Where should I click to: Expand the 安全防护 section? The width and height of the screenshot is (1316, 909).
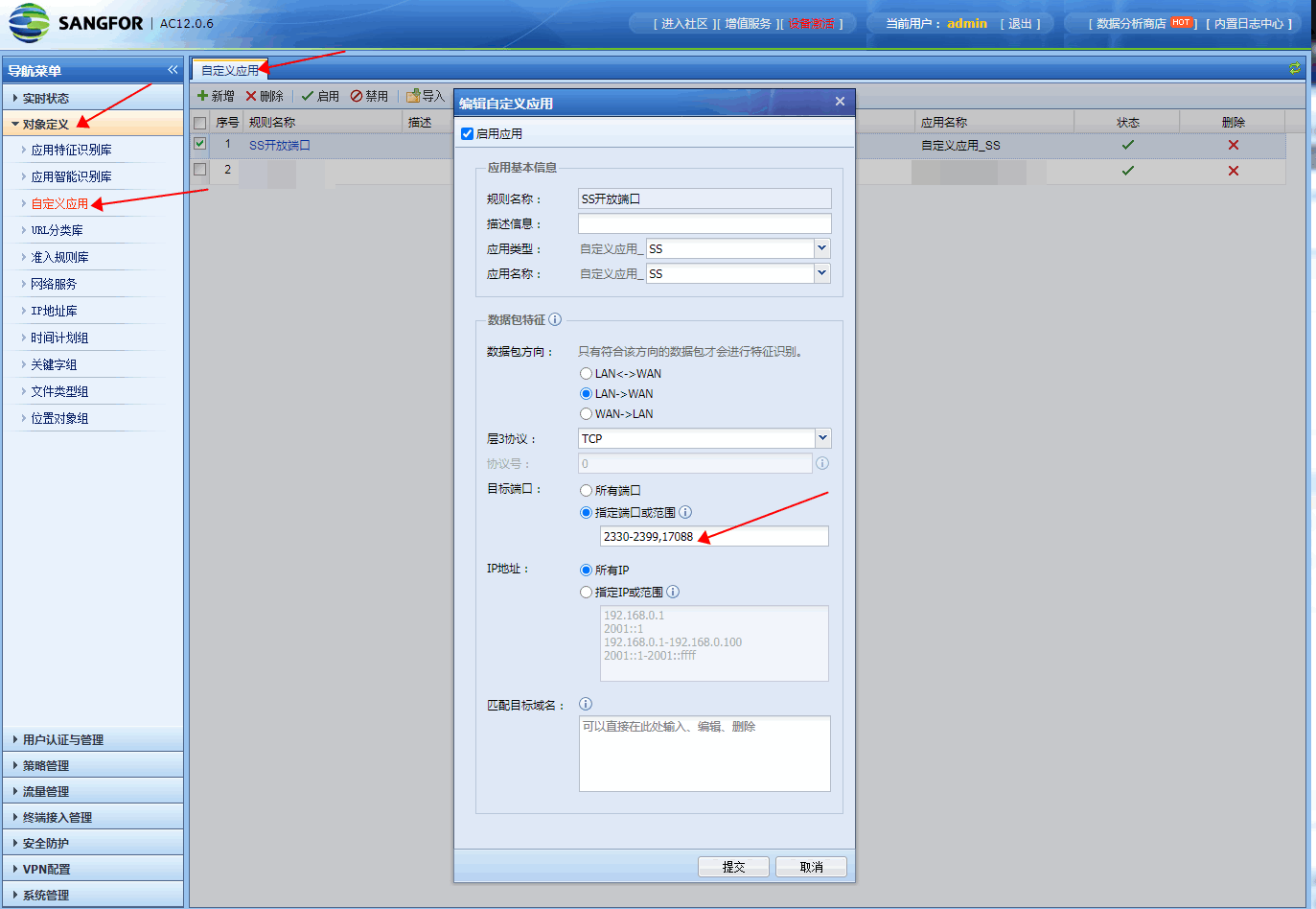coord(93,843)
